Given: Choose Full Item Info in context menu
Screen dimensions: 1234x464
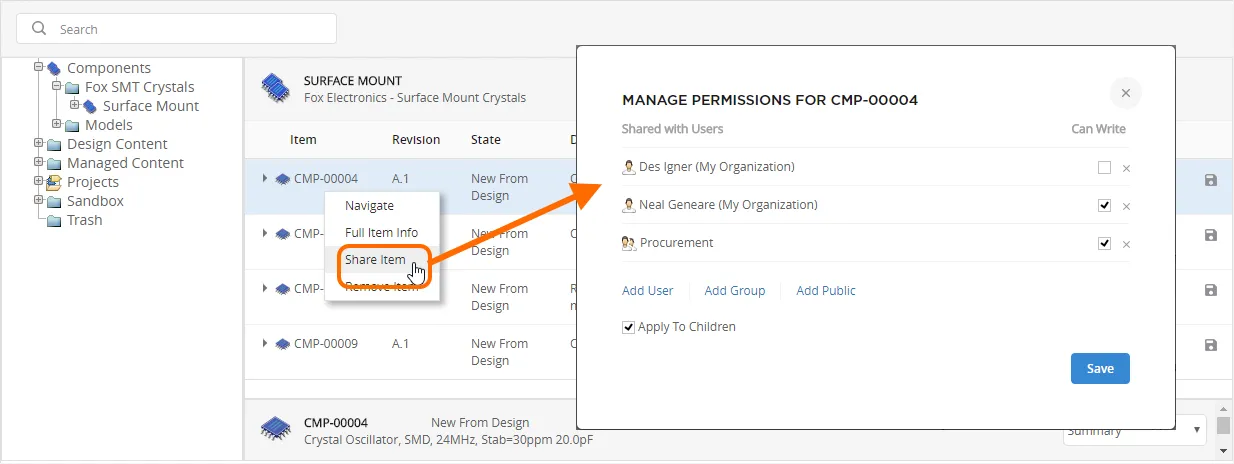Looking at the screenshot, I should click(x=381, y=233).
